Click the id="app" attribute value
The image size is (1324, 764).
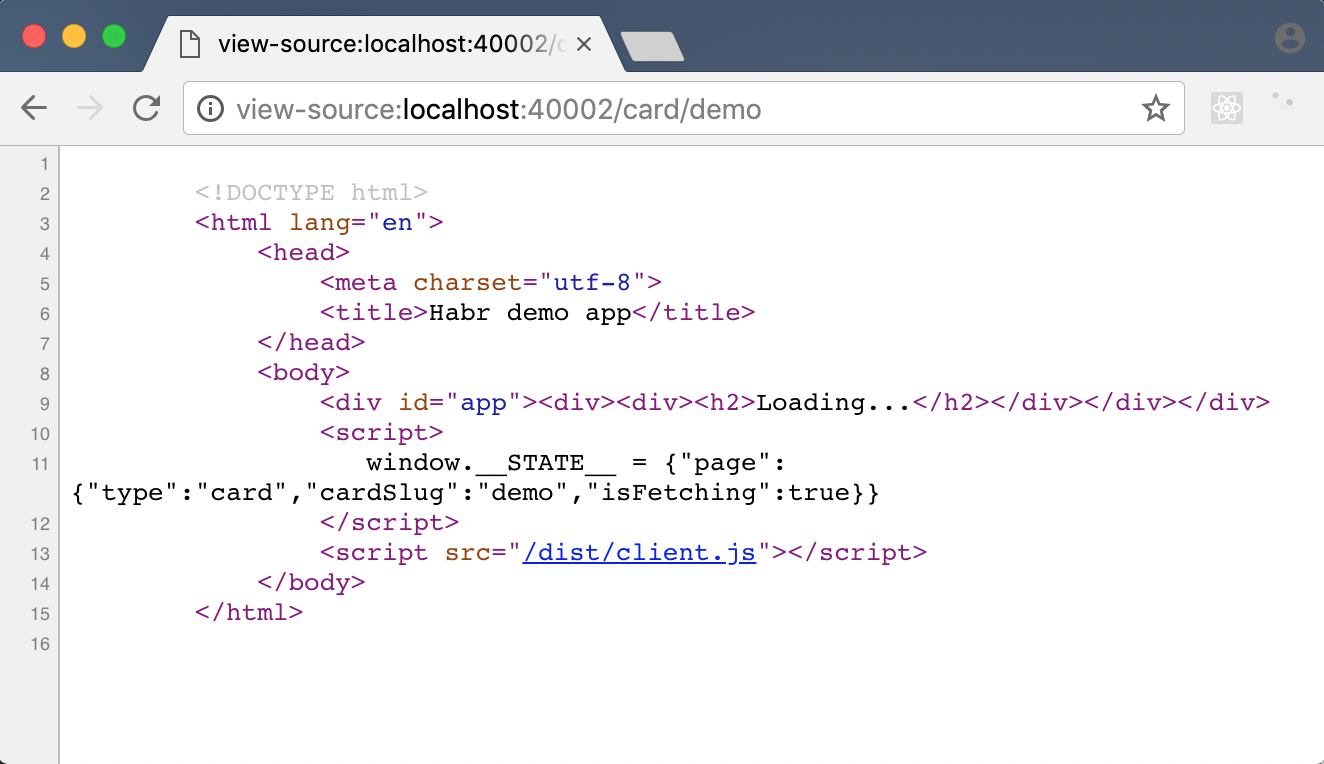point(483,403)
